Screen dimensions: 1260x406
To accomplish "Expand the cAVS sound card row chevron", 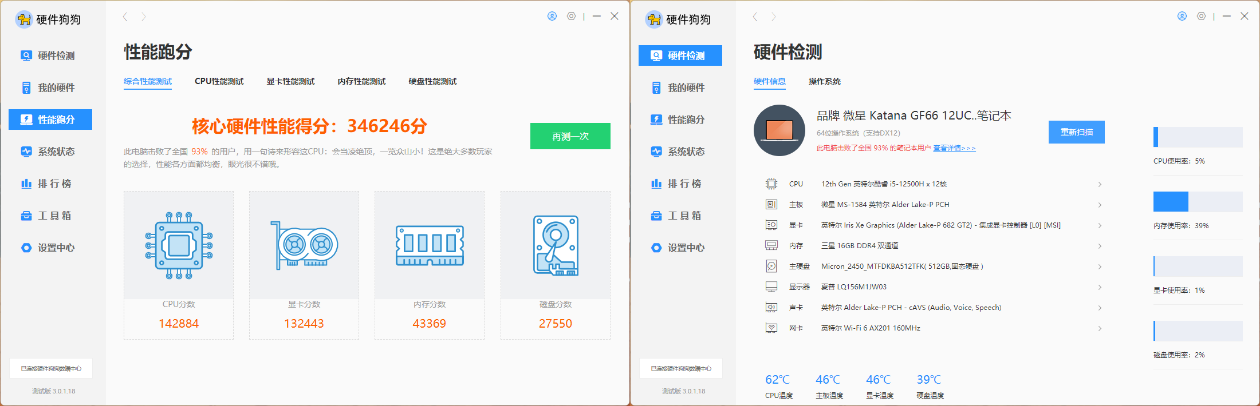I will pyautogui.click(x=1100, y=307).
